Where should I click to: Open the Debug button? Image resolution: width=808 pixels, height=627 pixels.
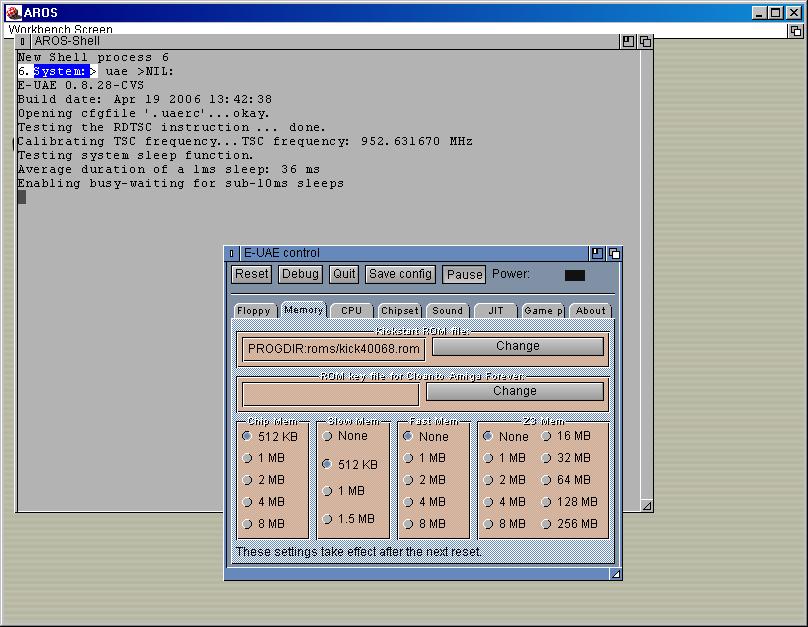point(300,274)
